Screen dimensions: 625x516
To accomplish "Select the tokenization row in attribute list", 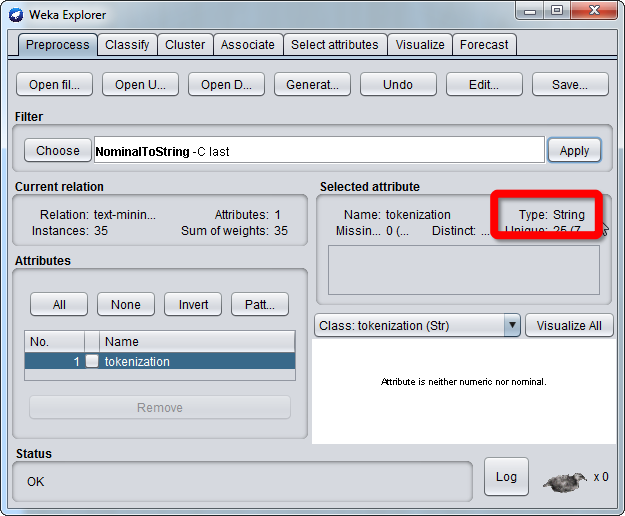I will (x=160, y=361).
